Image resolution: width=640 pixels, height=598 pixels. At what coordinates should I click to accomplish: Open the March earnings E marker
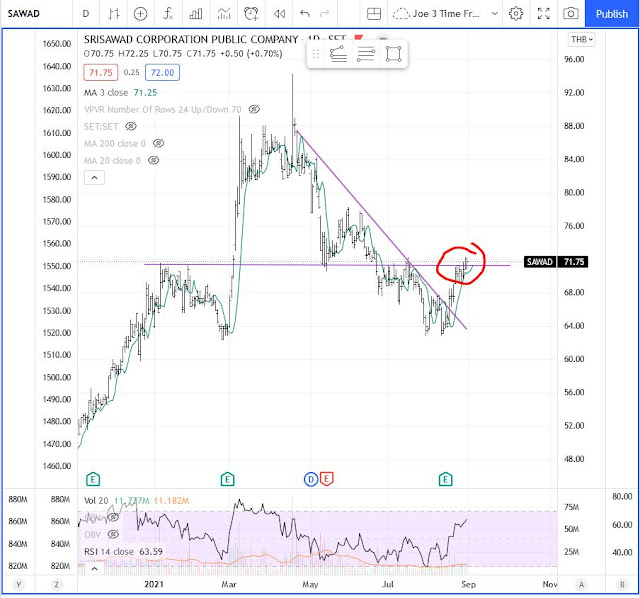click(x=227, y=479)
